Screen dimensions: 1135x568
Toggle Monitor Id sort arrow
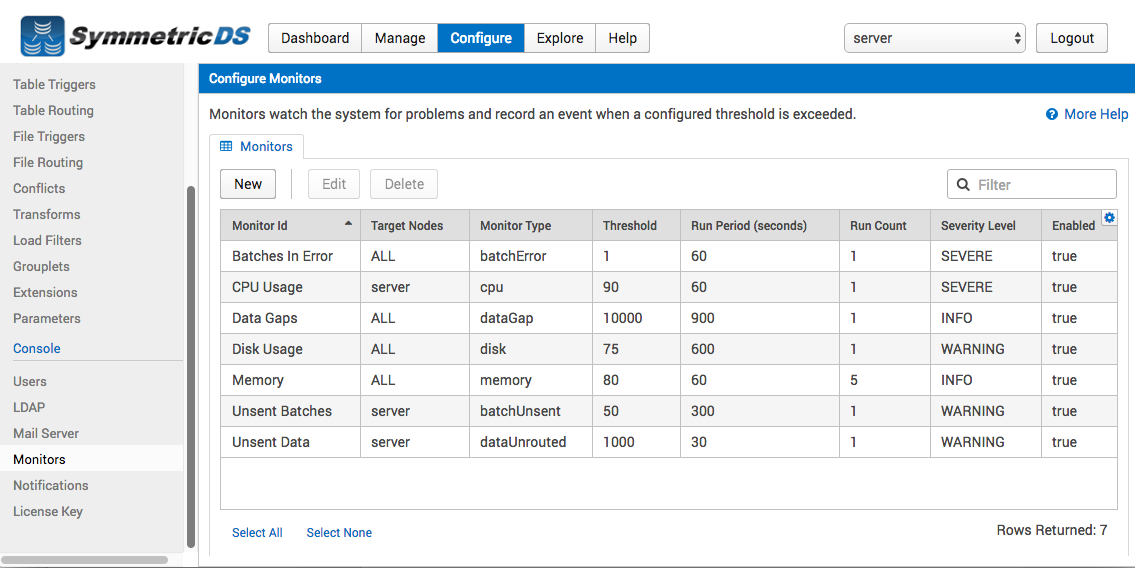[348, 224]
